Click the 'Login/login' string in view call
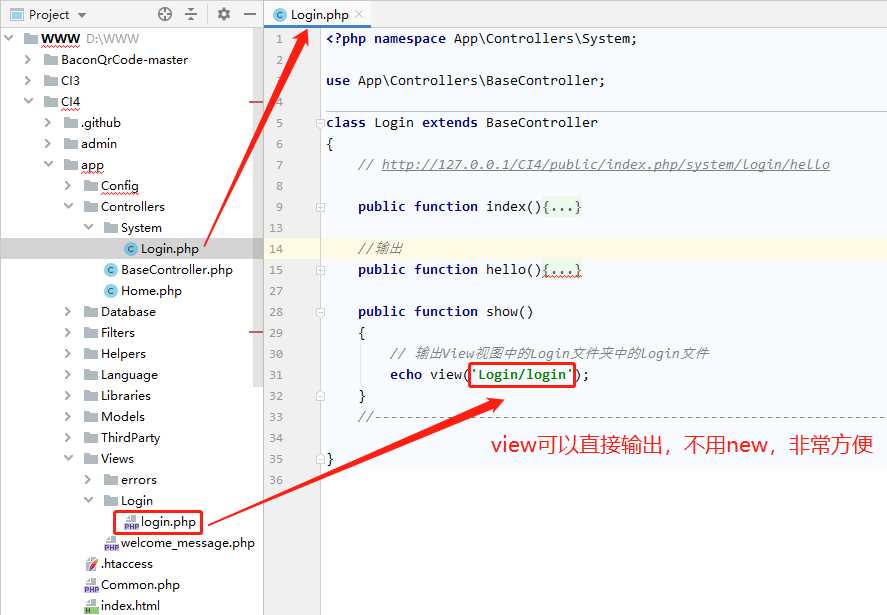 click(x=522, y=375)
